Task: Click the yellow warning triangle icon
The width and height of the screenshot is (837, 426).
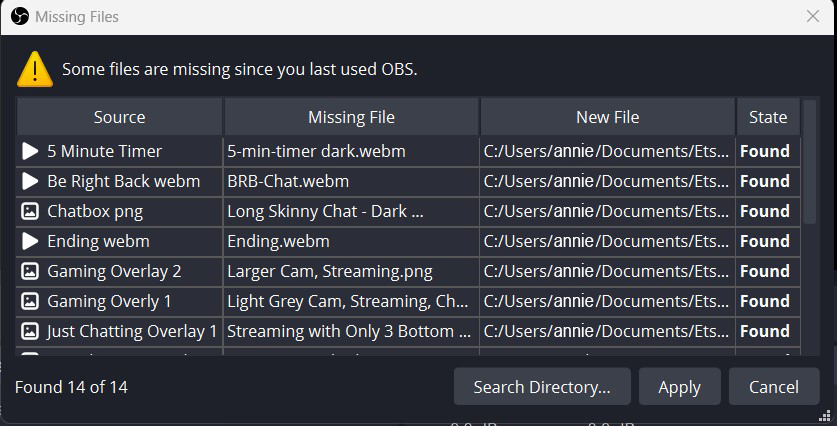Action: click(x=35, y=69)
